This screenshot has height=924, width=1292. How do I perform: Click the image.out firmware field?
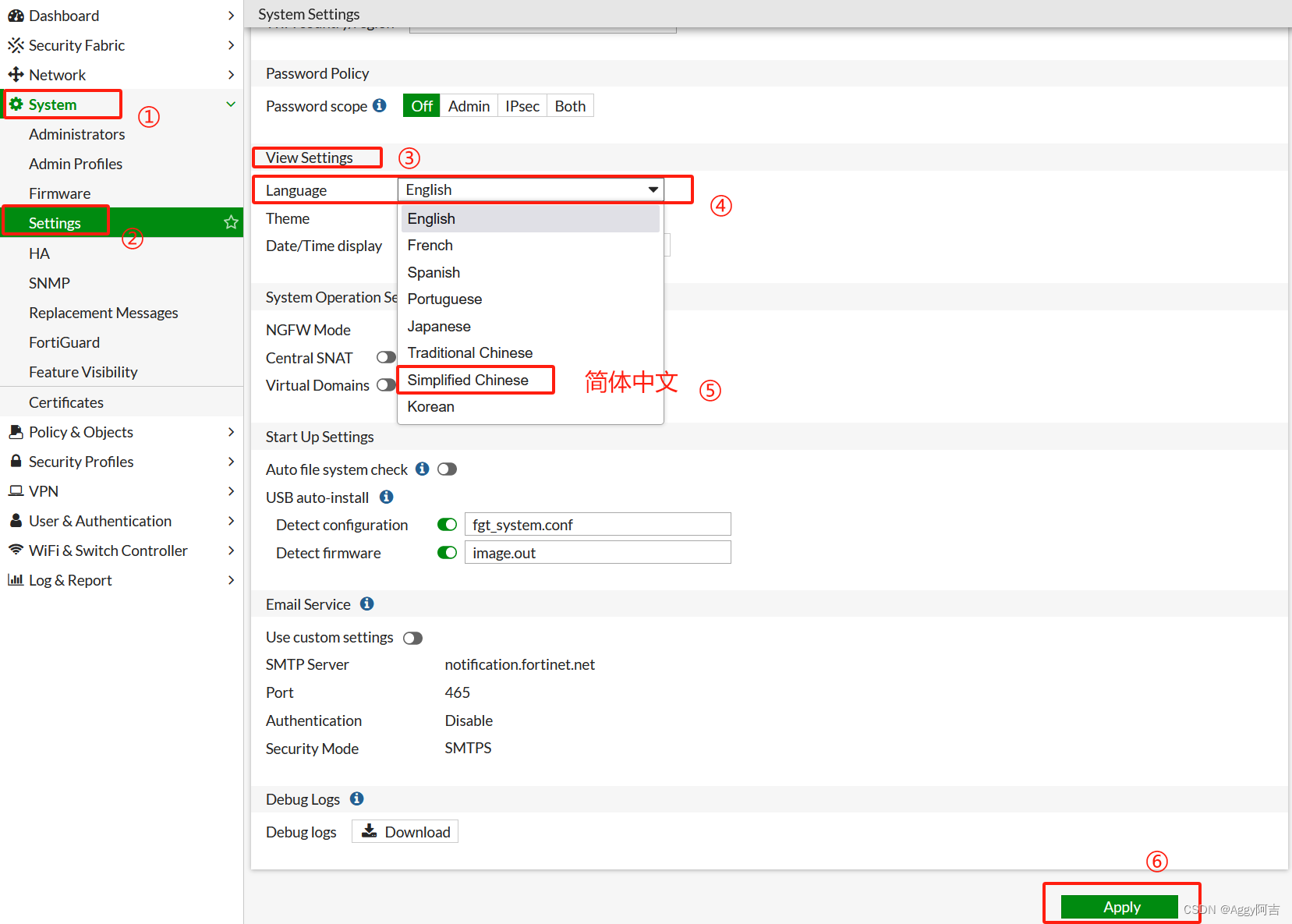tap(598, 552)
